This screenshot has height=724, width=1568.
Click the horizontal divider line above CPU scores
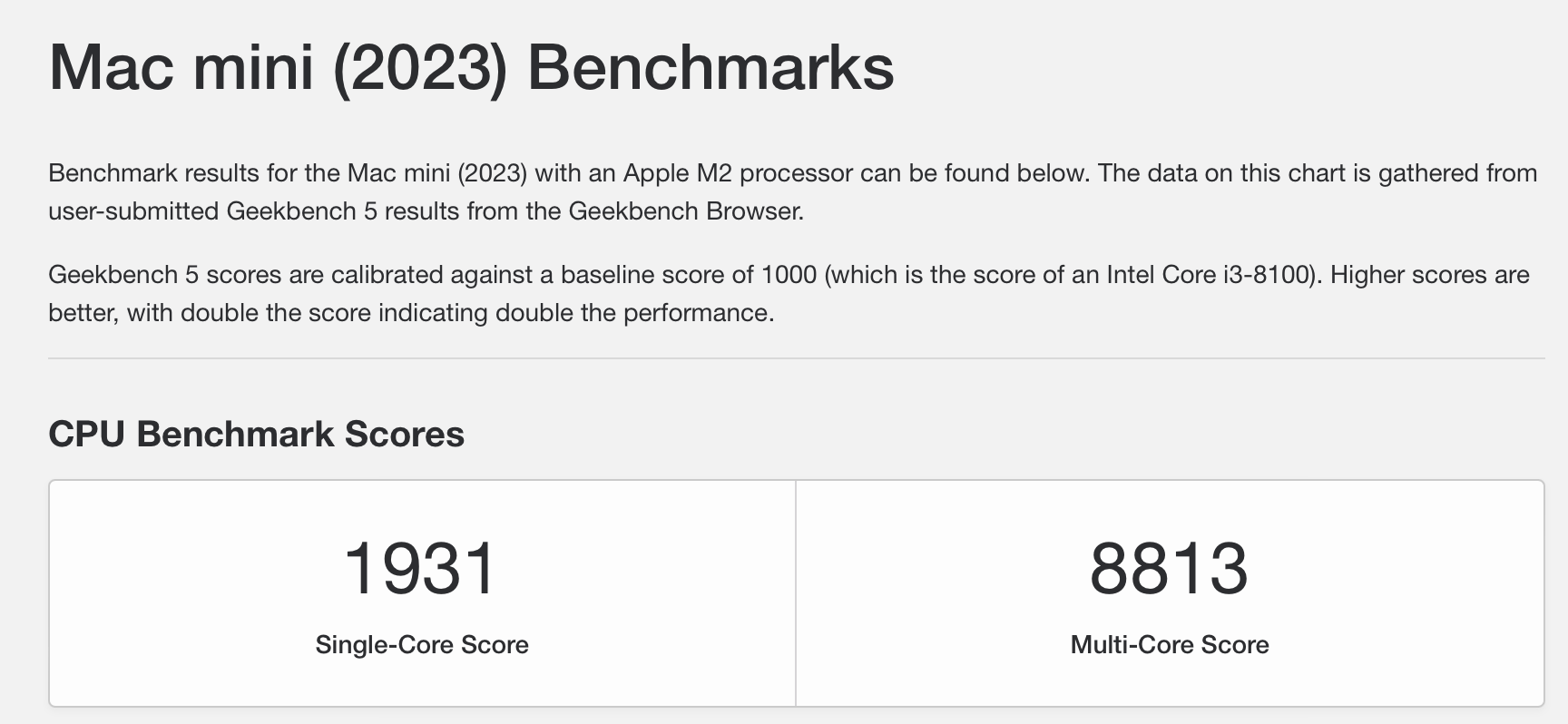tap(796, 358)
